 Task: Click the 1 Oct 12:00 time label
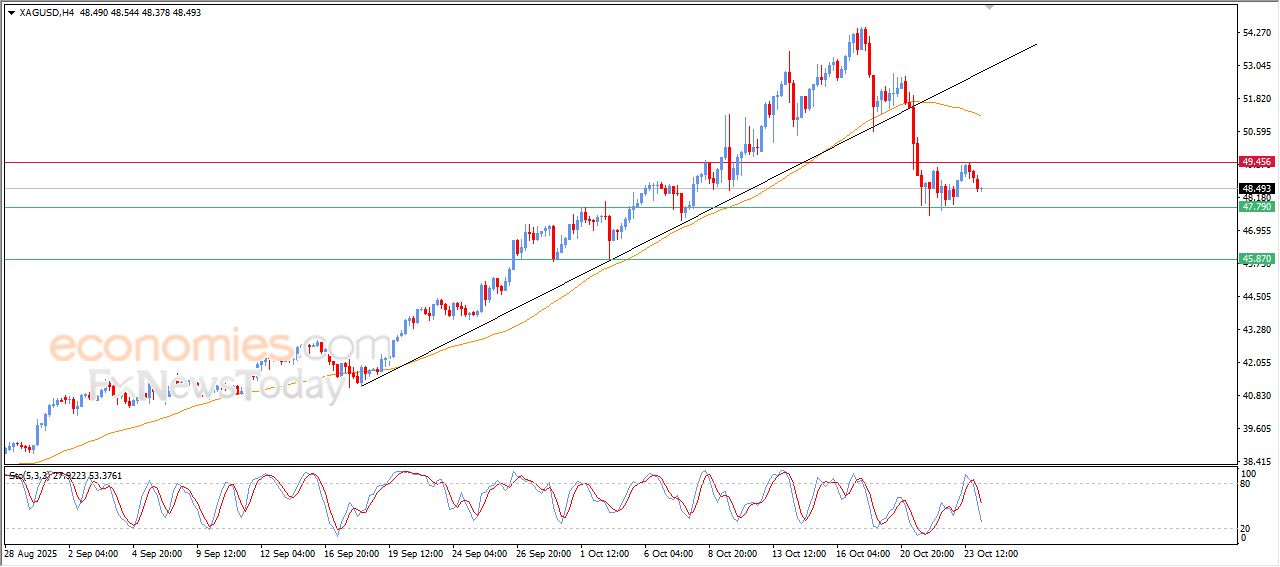click(x=605, y=553)
